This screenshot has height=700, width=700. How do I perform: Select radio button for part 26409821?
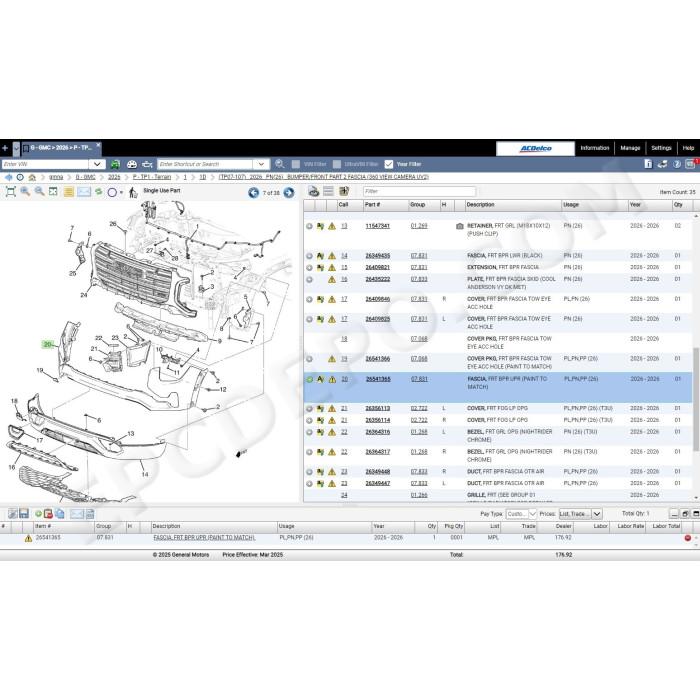coord(309,268)
